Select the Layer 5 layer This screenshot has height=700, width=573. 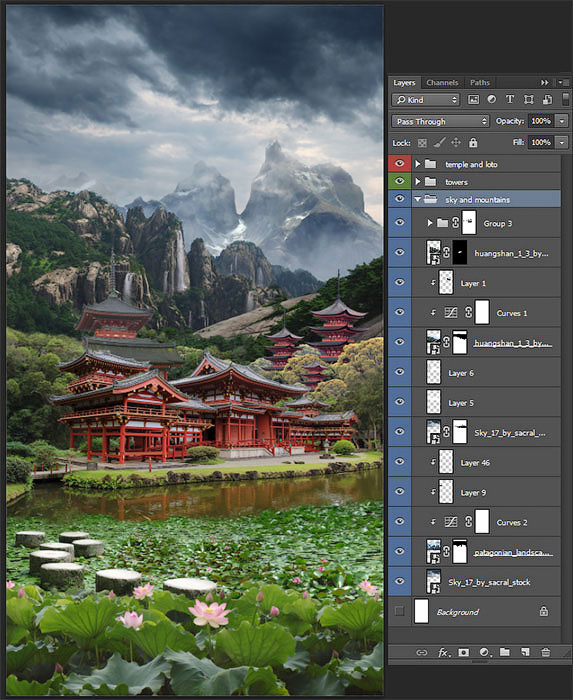click(x=486, y=402)
